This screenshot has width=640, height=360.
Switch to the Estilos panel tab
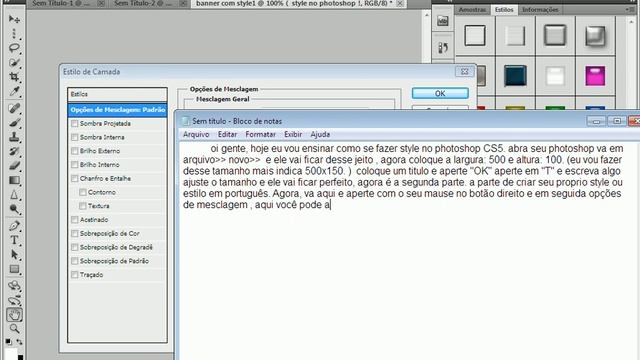(x=504, y=9)
